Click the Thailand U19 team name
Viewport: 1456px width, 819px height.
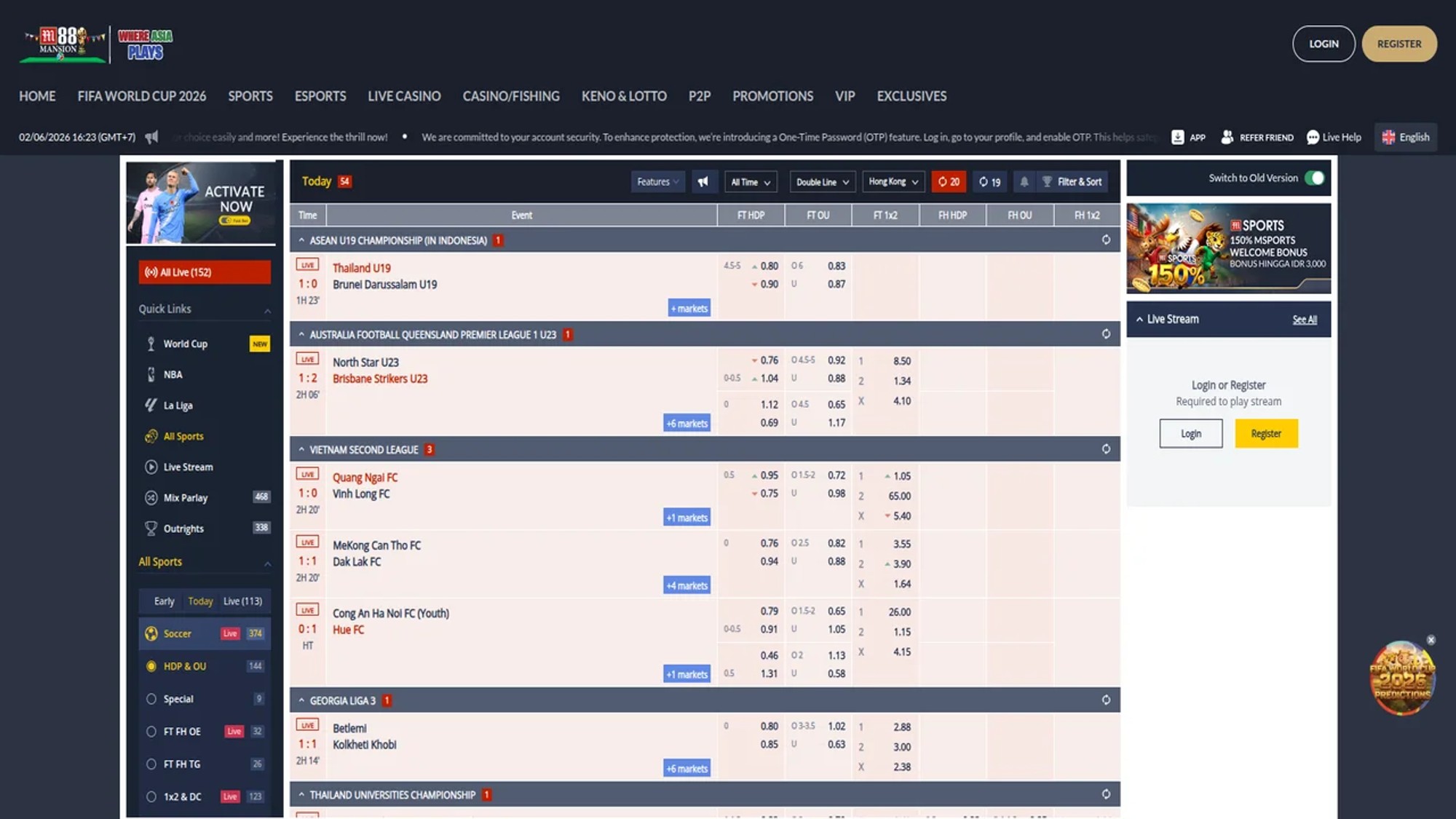point(362,268)
